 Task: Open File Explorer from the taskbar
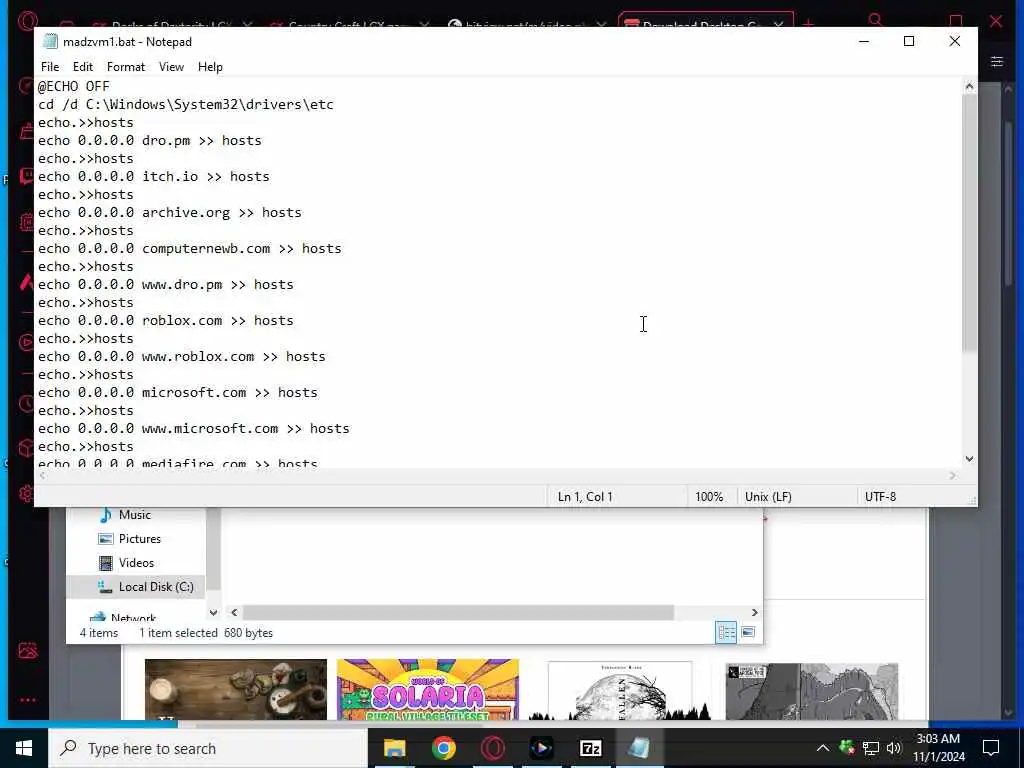[x=394, y=748]
